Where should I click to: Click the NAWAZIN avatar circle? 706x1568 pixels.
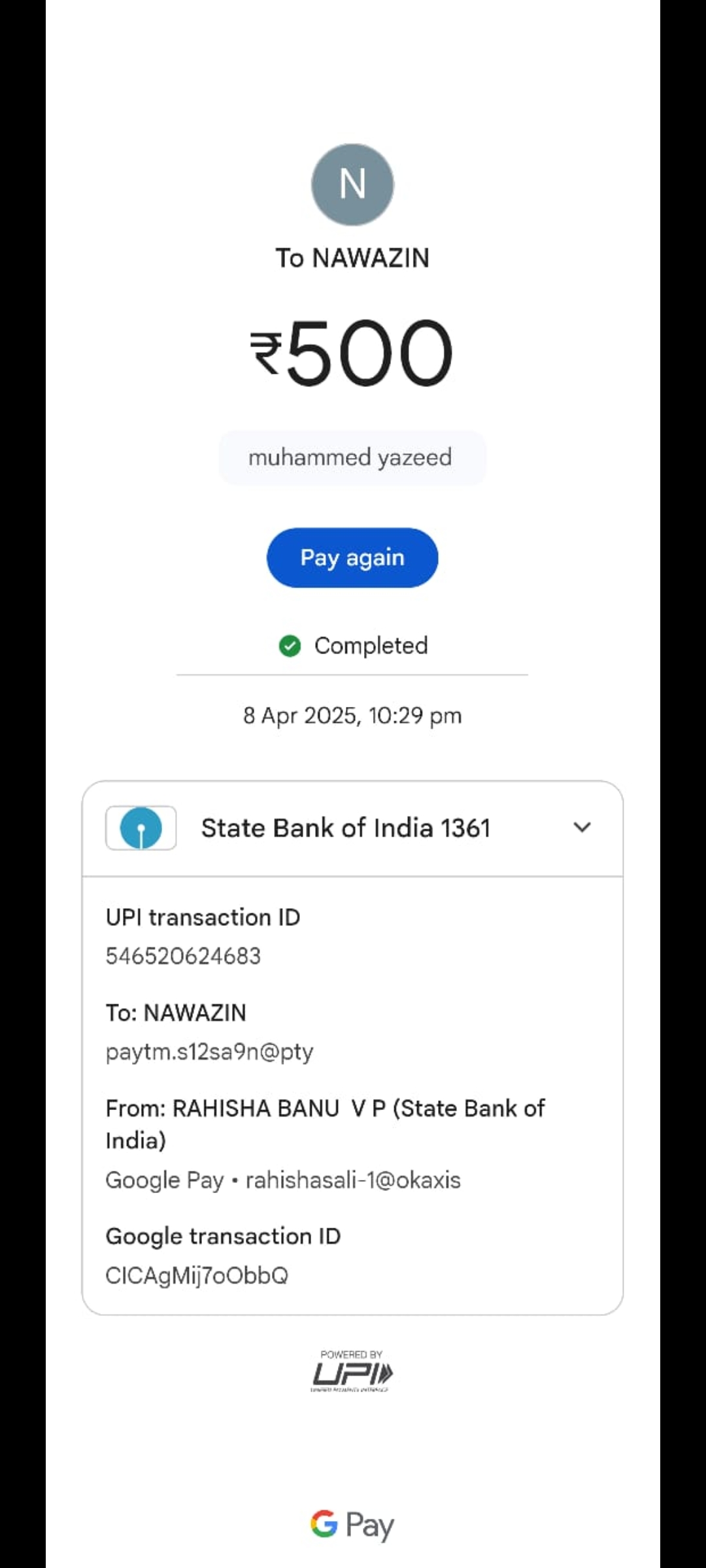click(x=352, y=185)
